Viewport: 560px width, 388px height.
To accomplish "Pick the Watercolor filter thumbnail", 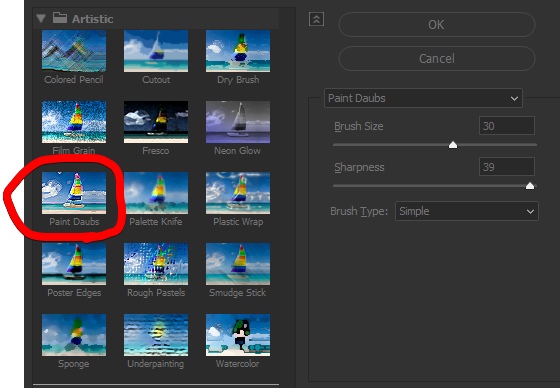I will pyautogui.click(x=238, y=335).
